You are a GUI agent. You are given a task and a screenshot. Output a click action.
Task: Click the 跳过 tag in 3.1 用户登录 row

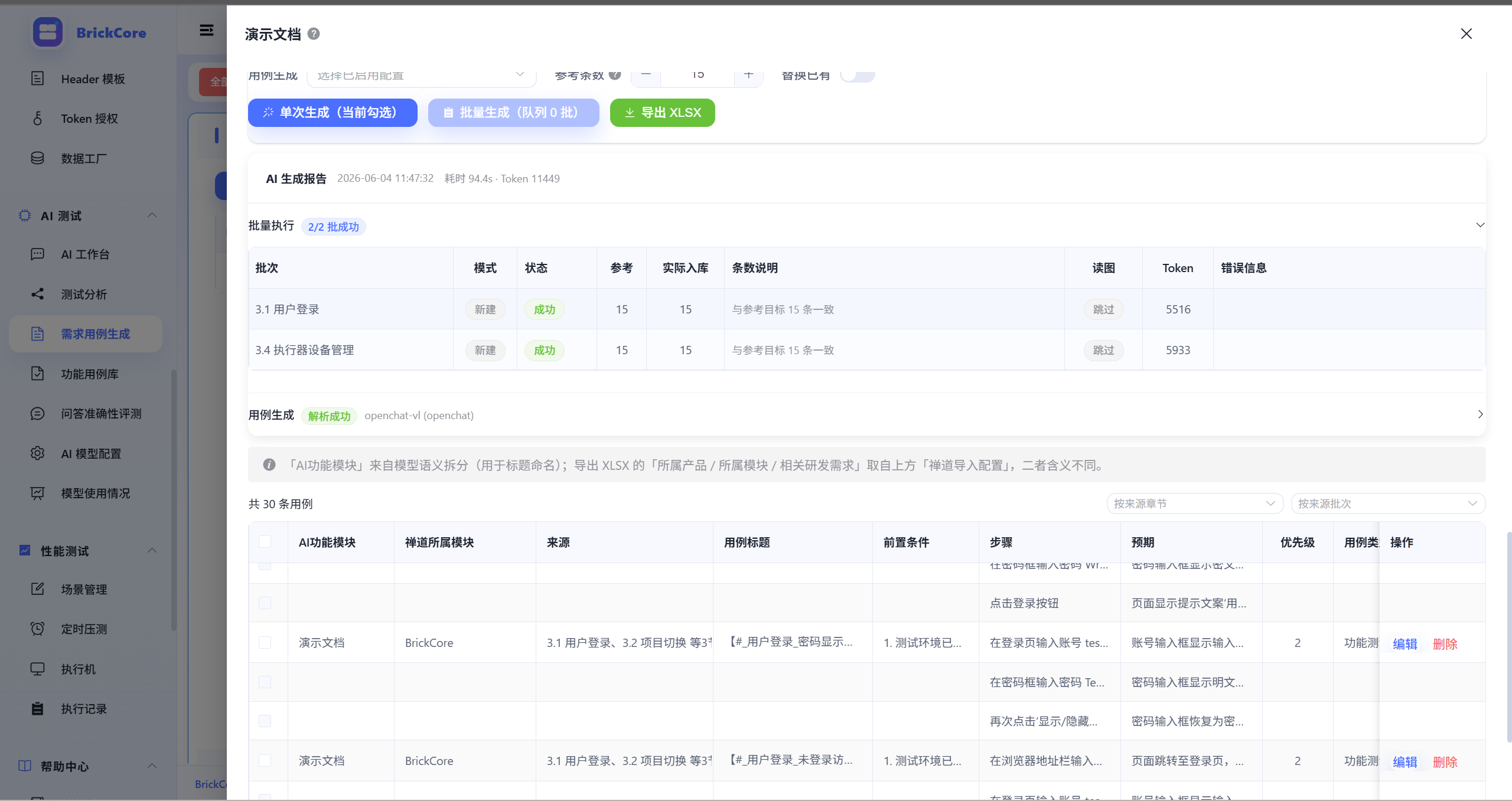(1103, 309)
